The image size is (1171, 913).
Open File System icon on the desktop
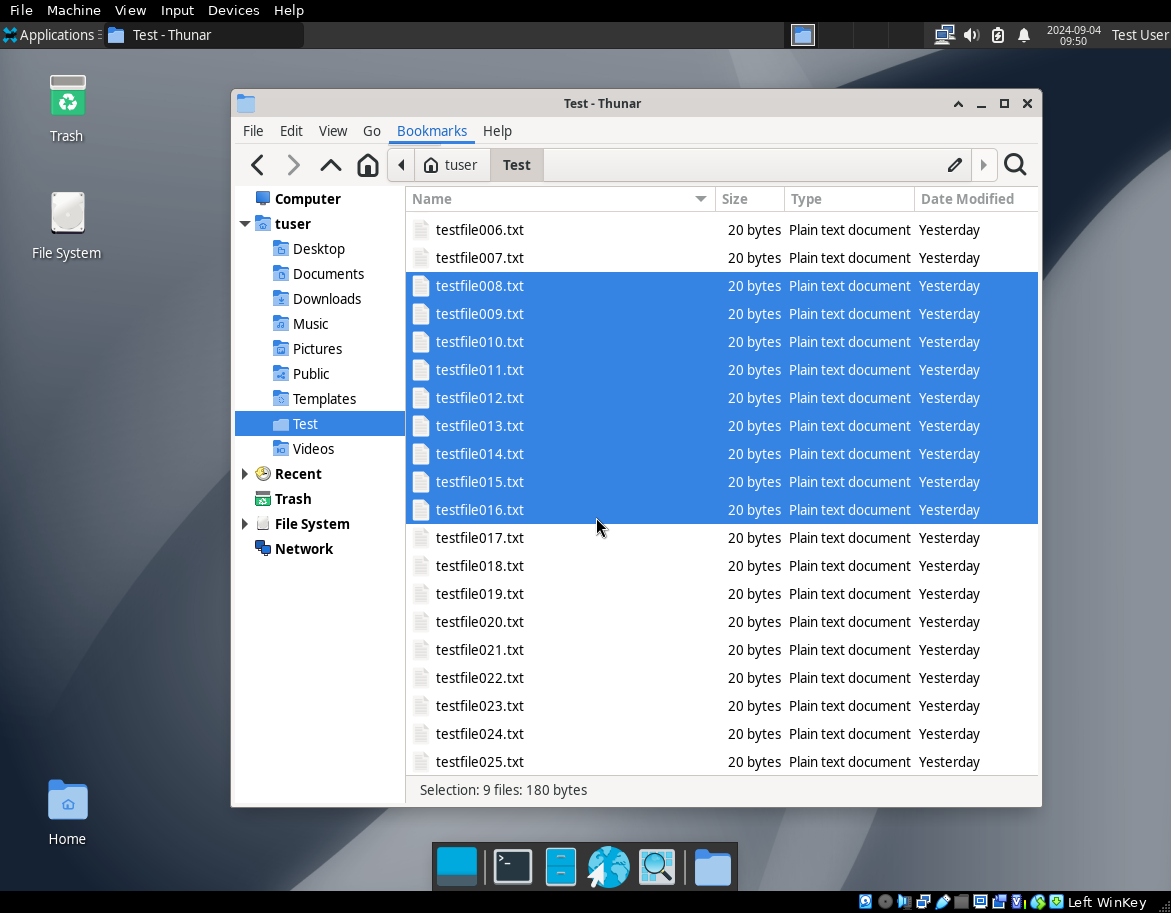(x=66, y=225)
